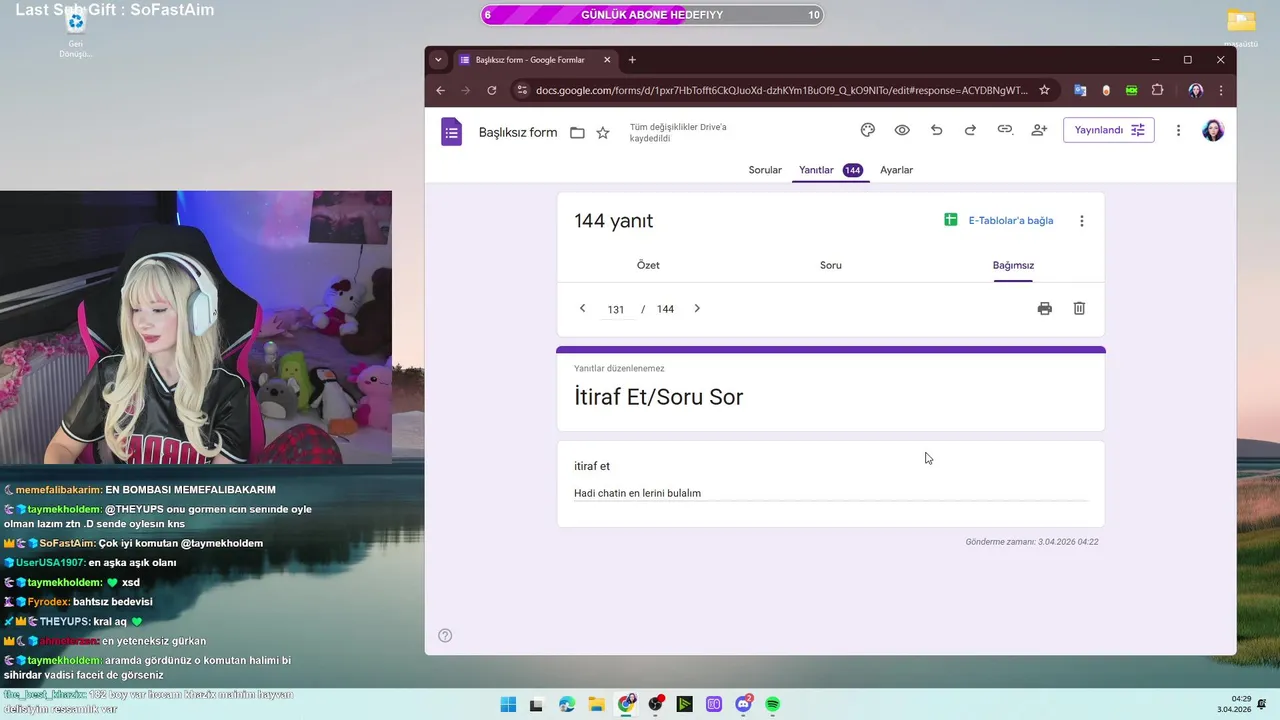Open a new Chrome tab
The width and height of the screenshot is (1280, 720).
(632, 60)
